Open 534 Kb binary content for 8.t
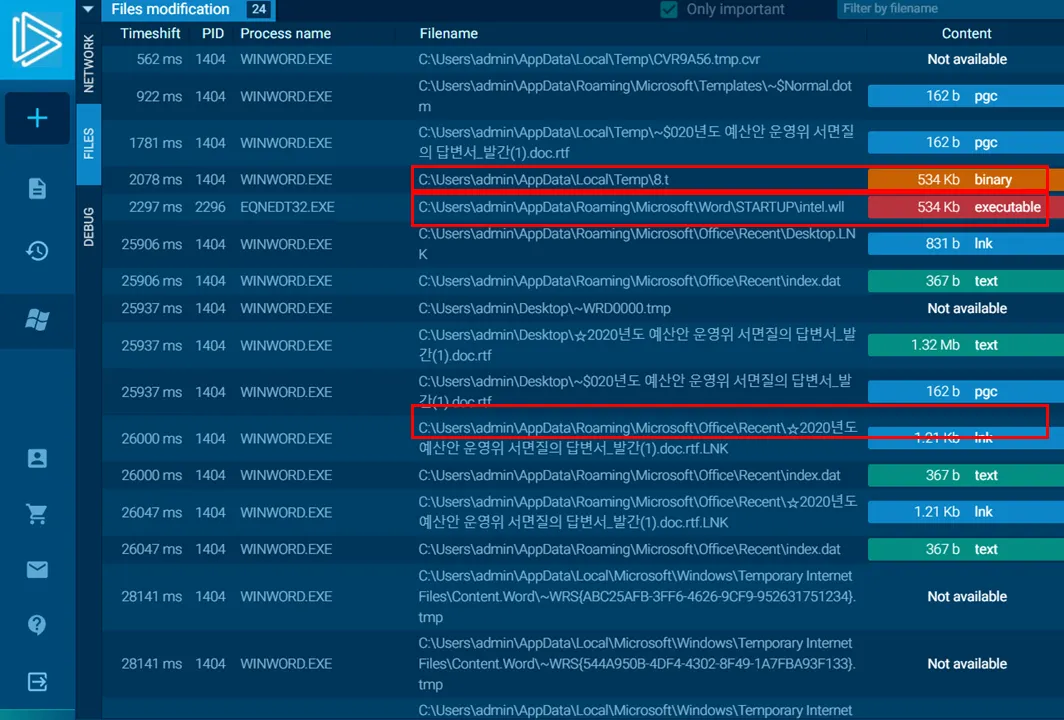This screenshot has width=1064, height=720. click(966, 179)
